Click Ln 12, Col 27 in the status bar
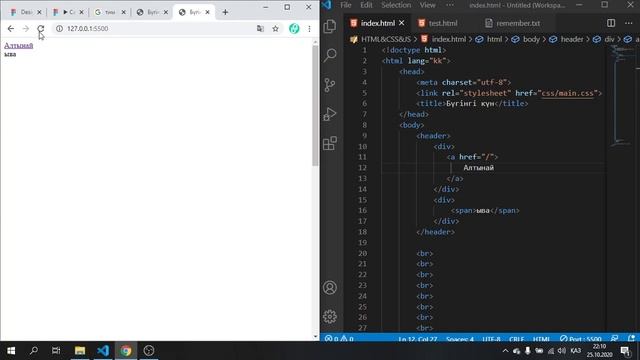640x360 pixels. [x=418, y=339]
